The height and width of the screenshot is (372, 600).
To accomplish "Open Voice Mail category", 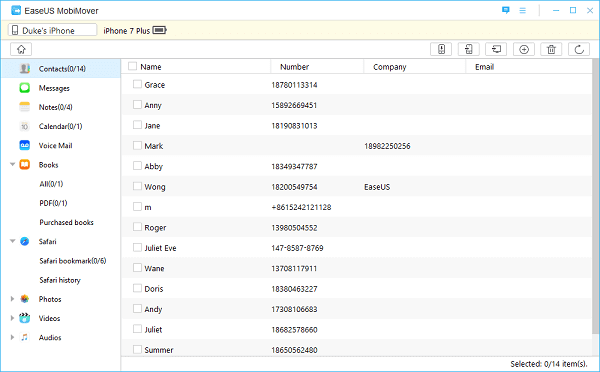I will pos(55,145).
